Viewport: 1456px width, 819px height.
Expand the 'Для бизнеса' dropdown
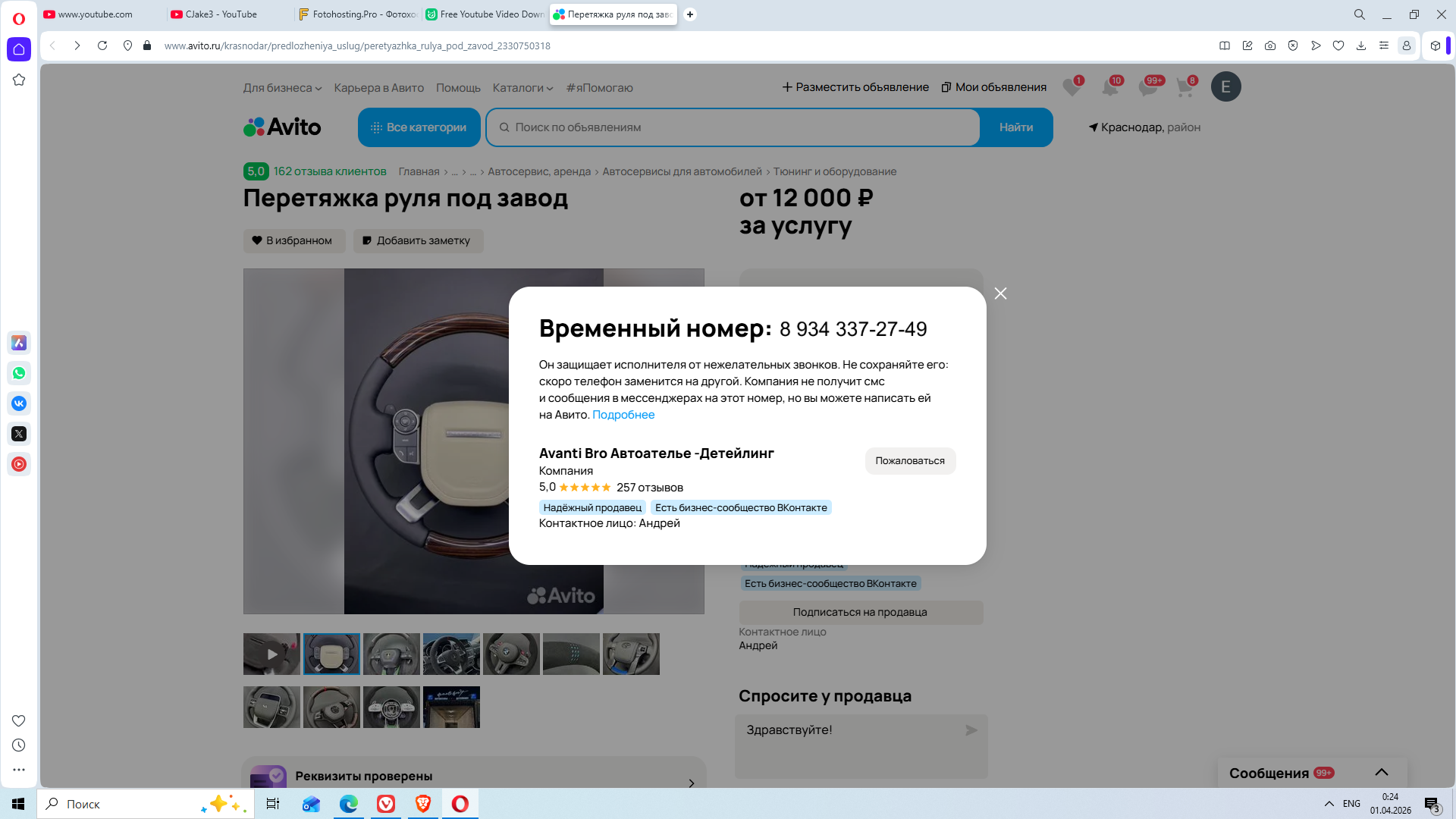282,88
